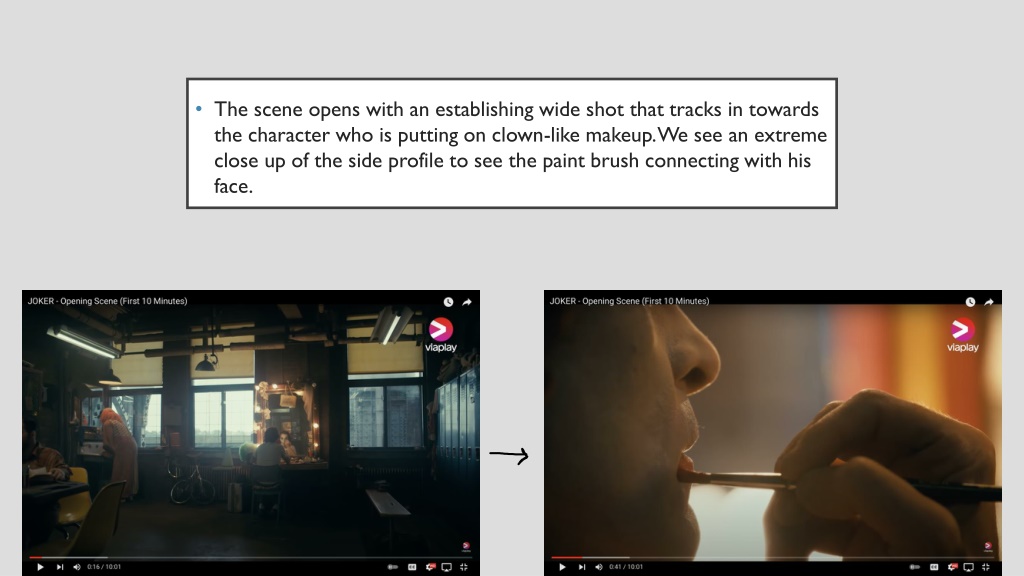Open settings gear in the right player
This screenshot has width=1024, height=576.
(x=952, y=567)
